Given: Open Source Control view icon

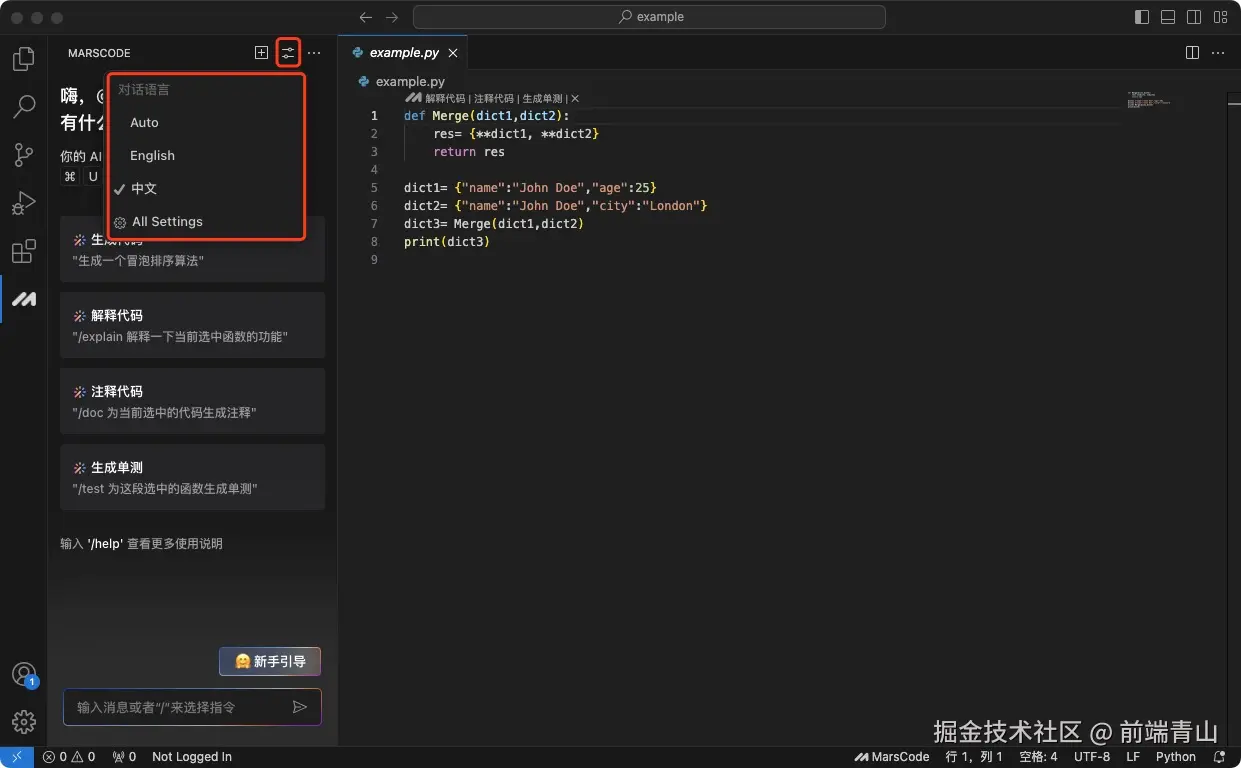Looking at the screenshot, I should tap(24, 155).
